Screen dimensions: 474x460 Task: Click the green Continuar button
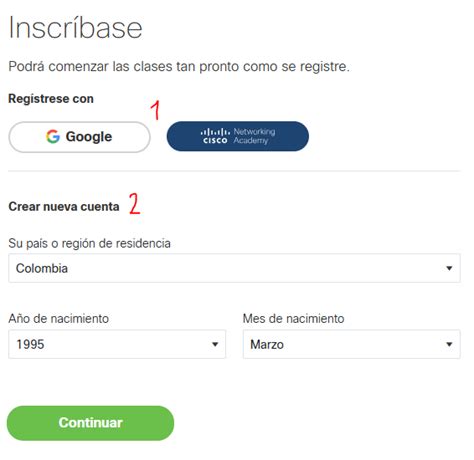pos(90,423)
